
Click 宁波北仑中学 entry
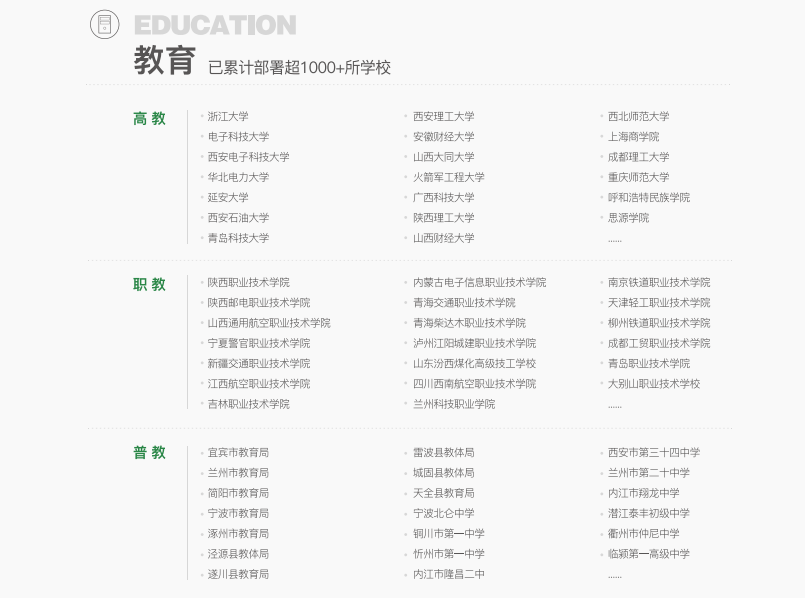tap(444, 513)
